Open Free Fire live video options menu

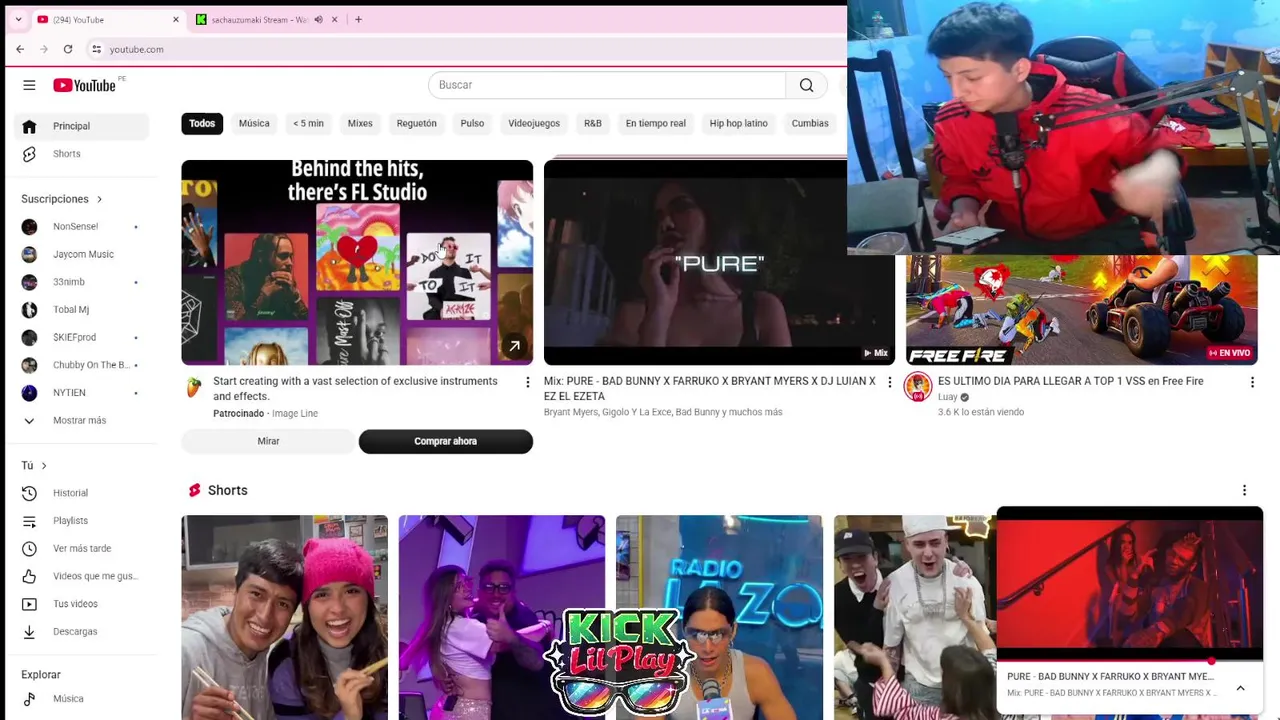tap(1252, 382)
